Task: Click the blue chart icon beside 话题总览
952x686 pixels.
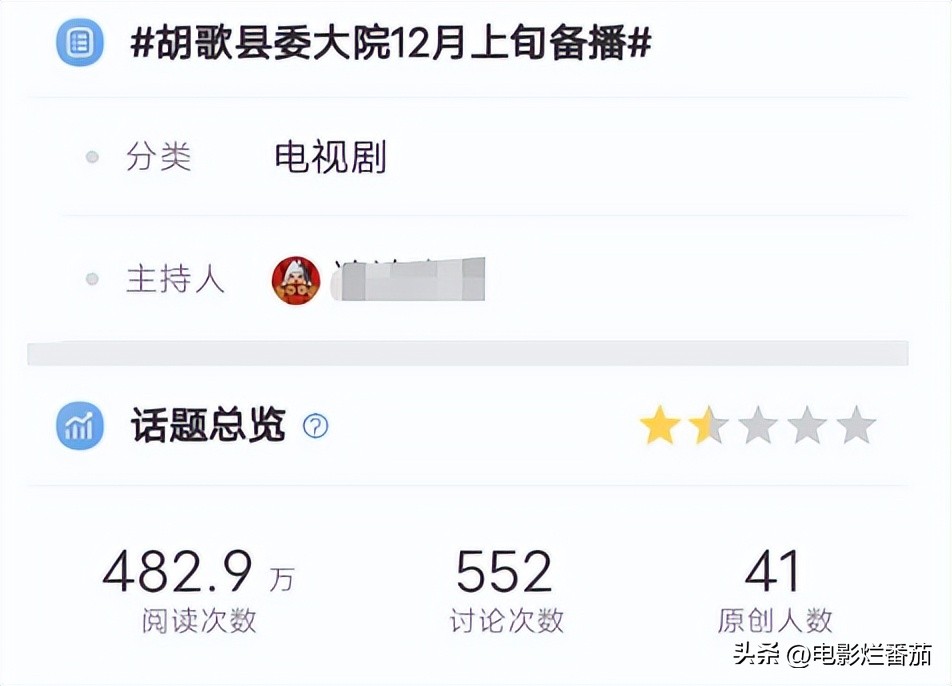Action: (x=80, y=426)
